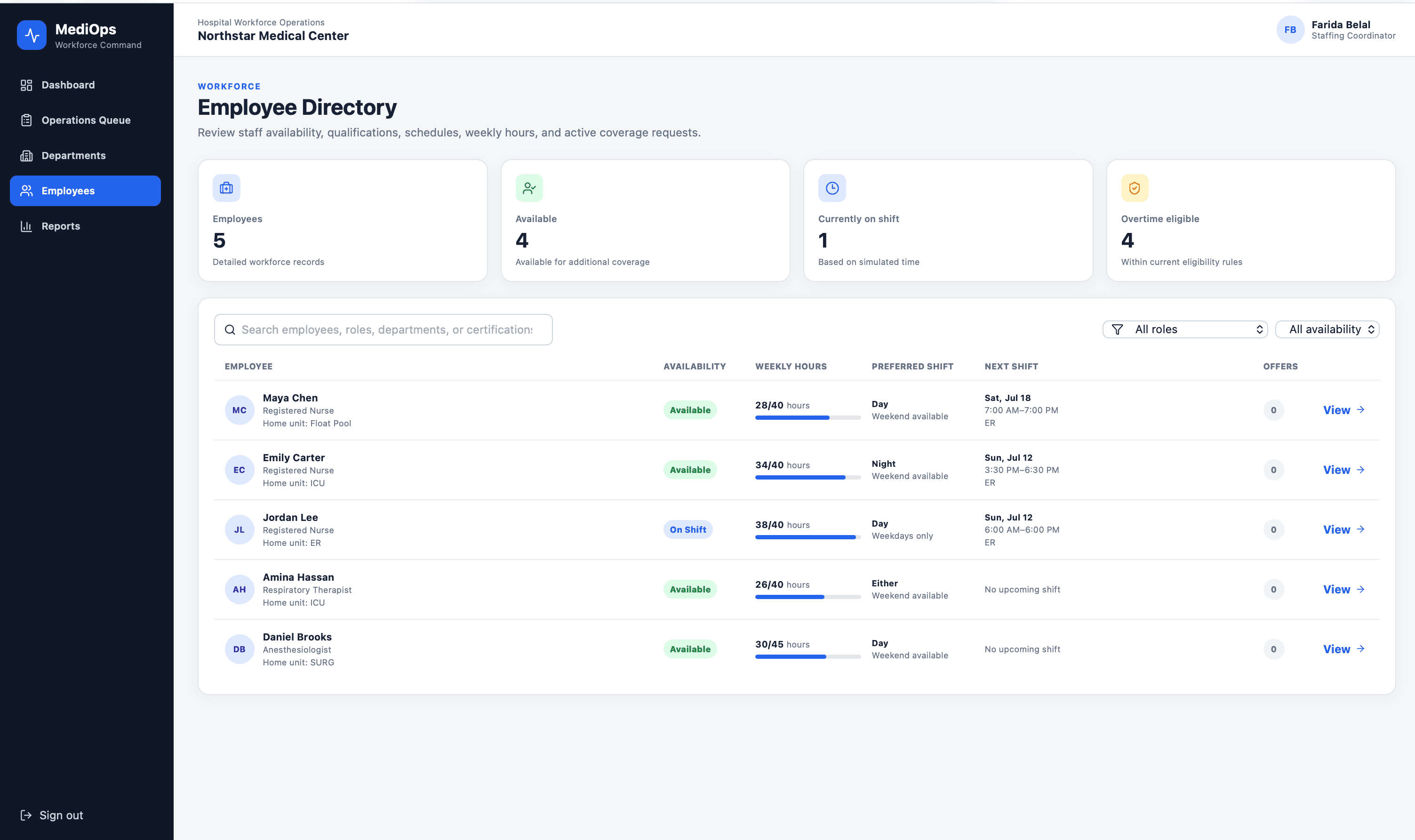Click the Amina Hassan name
This screenshot has width=1415, height=840.
[298, 577]
